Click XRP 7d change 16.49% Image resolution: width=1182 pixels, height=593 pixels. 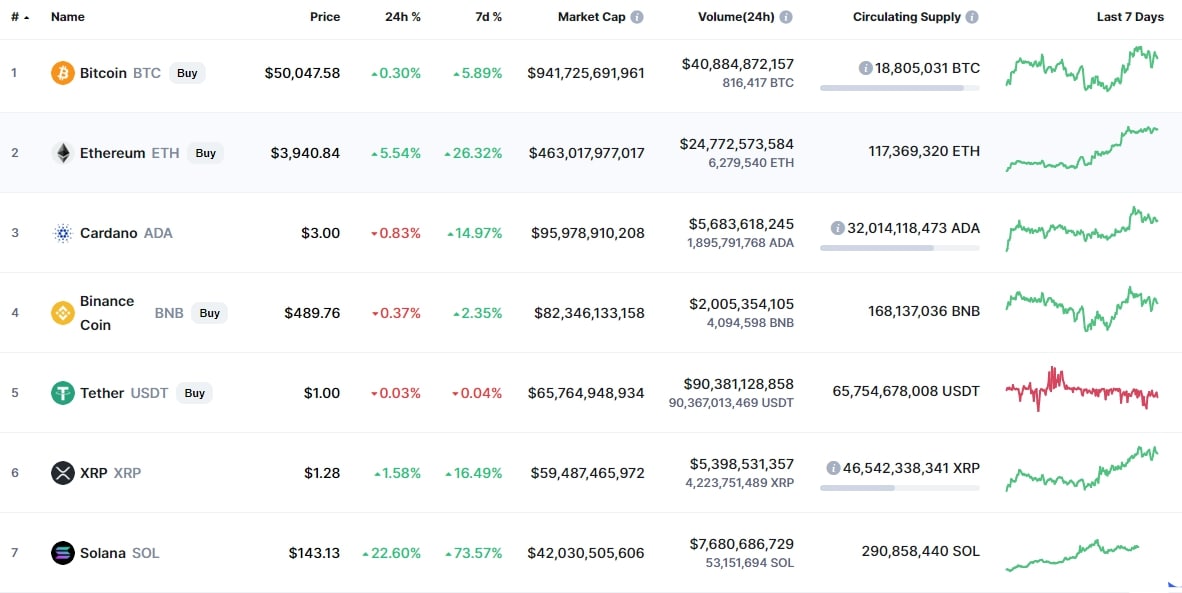click(x=473, y=472)
